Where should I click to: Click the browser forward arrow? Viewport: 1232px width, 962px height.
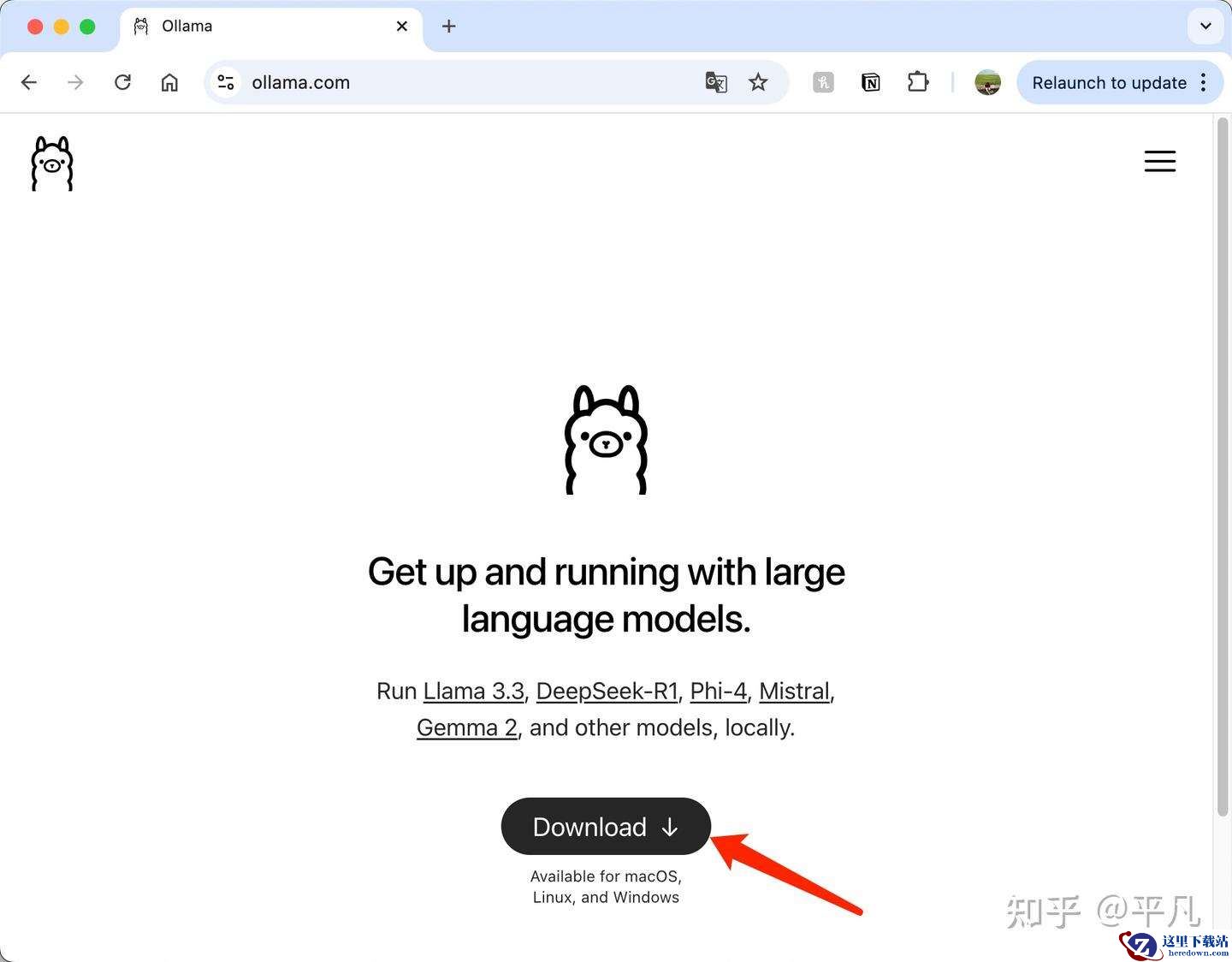click(76, 82)
